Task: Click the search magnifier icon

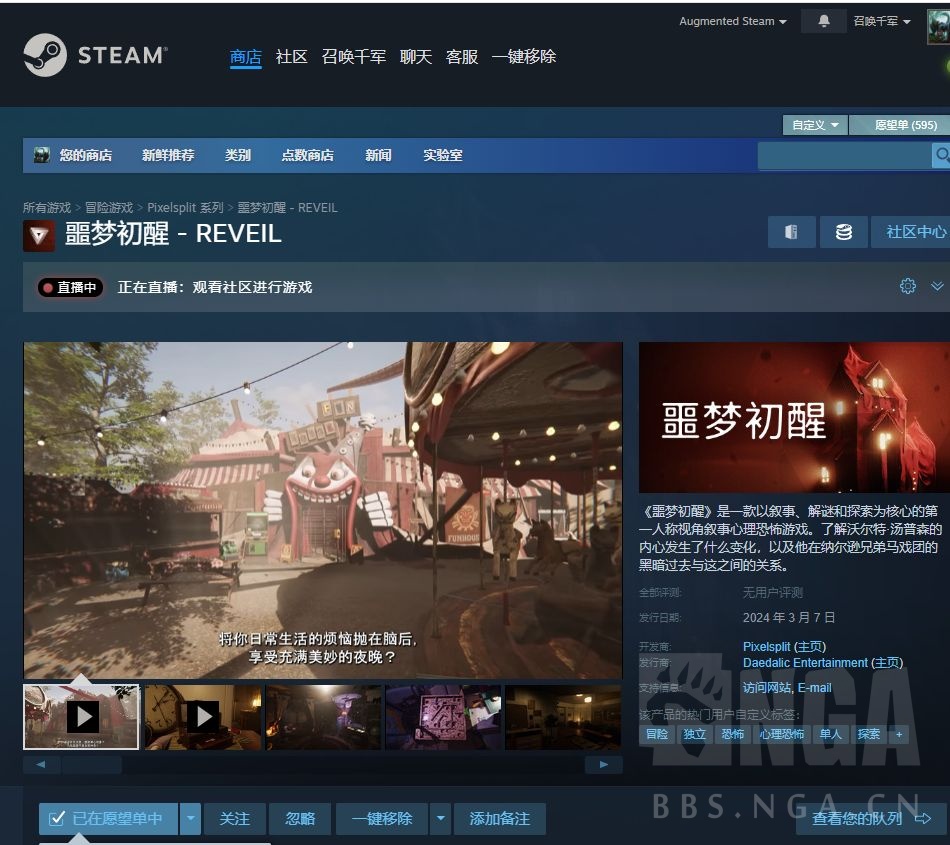Action: (941, 155)
